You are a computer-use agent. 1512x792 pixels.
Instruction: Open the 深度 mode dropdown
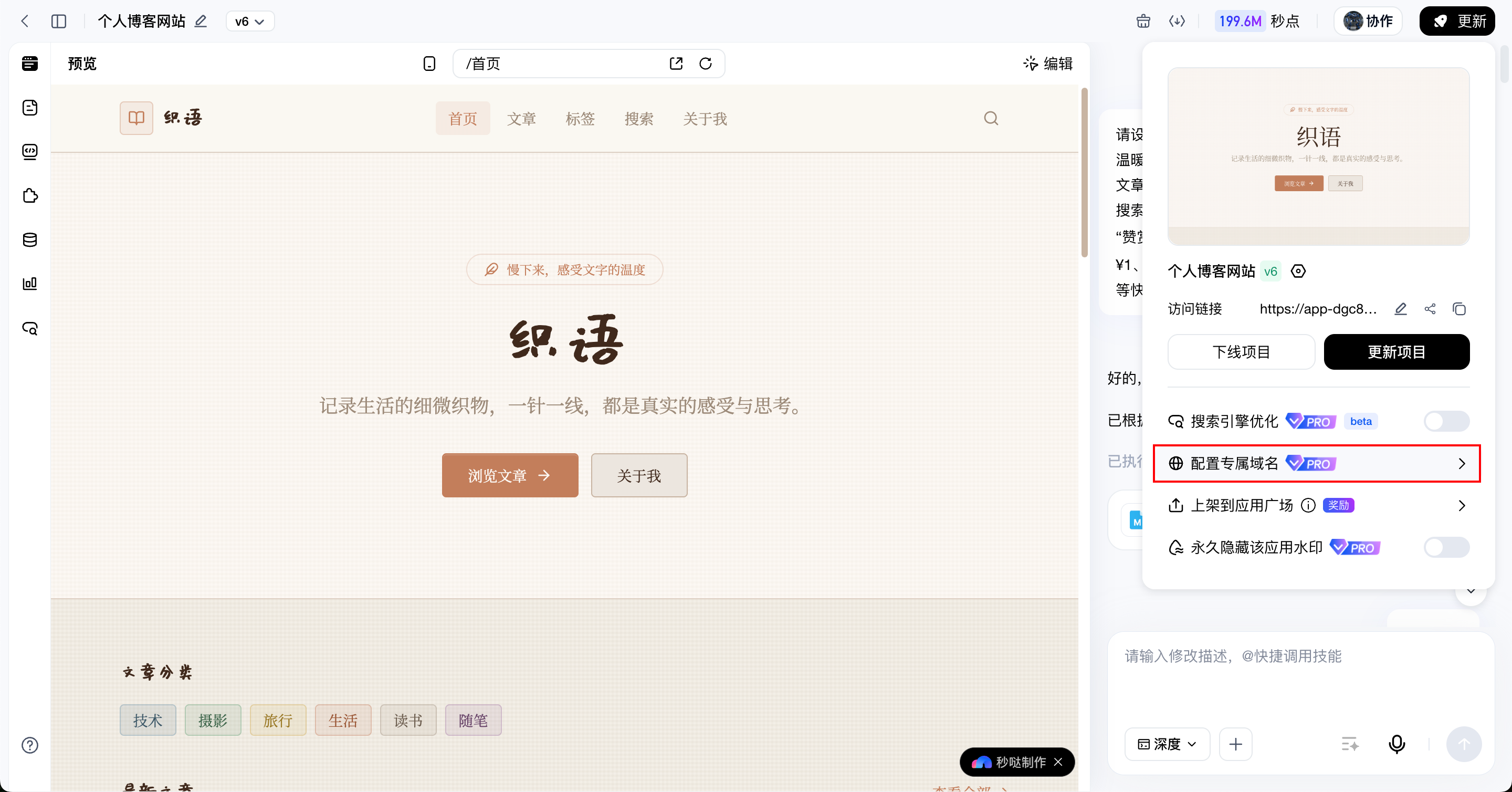1167,744
